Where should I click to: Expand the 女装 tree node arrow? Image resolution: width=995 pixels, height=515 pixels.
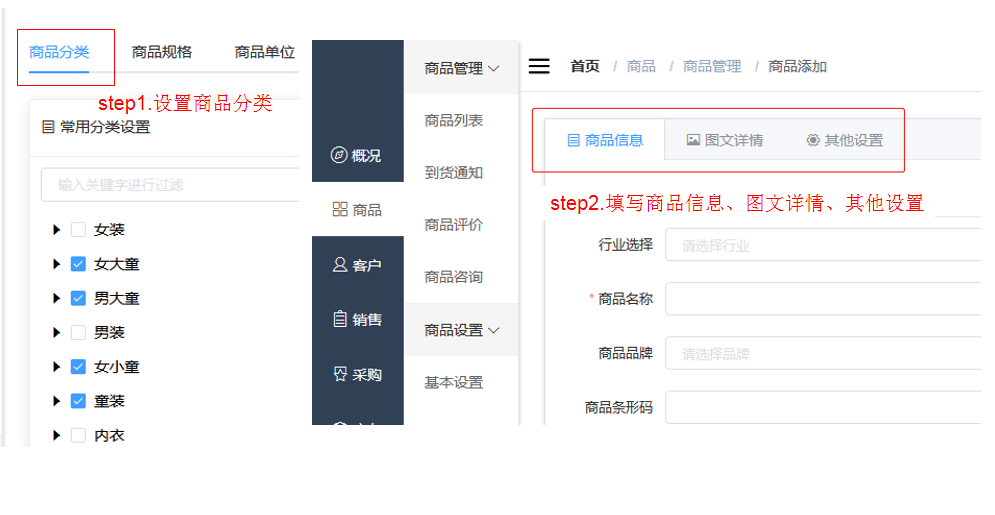56,230
